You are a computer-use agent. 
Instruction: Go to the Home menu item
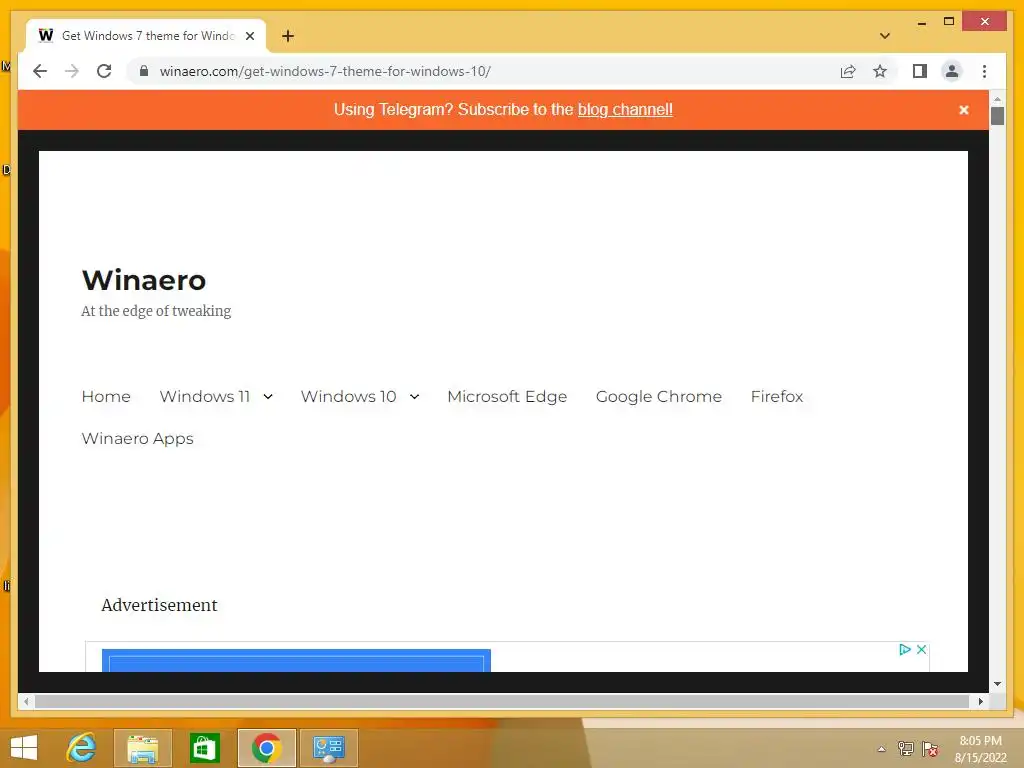point(106,396)
